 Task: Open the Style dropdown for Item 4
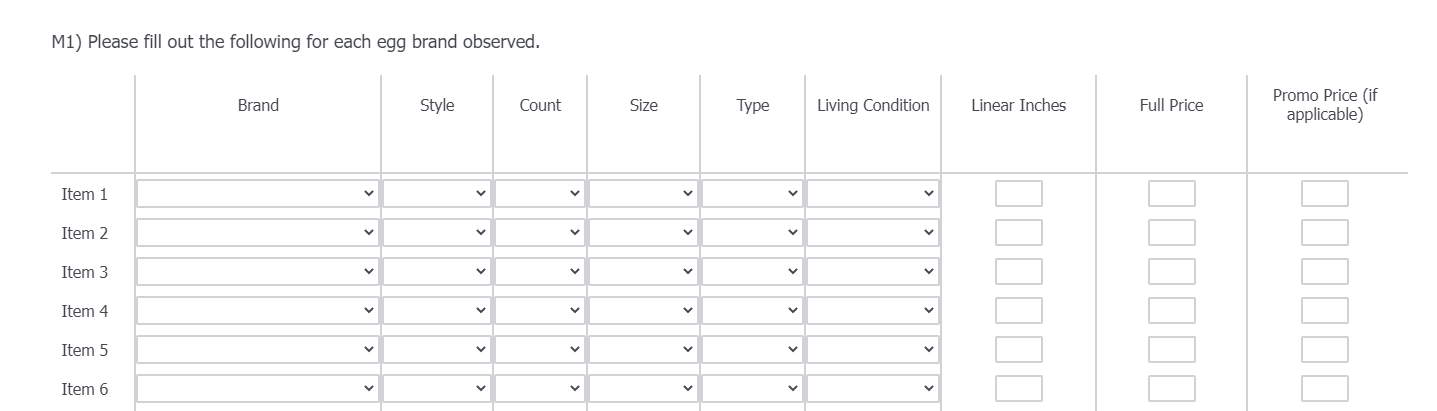pyautogui.click(x=437, y=311)
